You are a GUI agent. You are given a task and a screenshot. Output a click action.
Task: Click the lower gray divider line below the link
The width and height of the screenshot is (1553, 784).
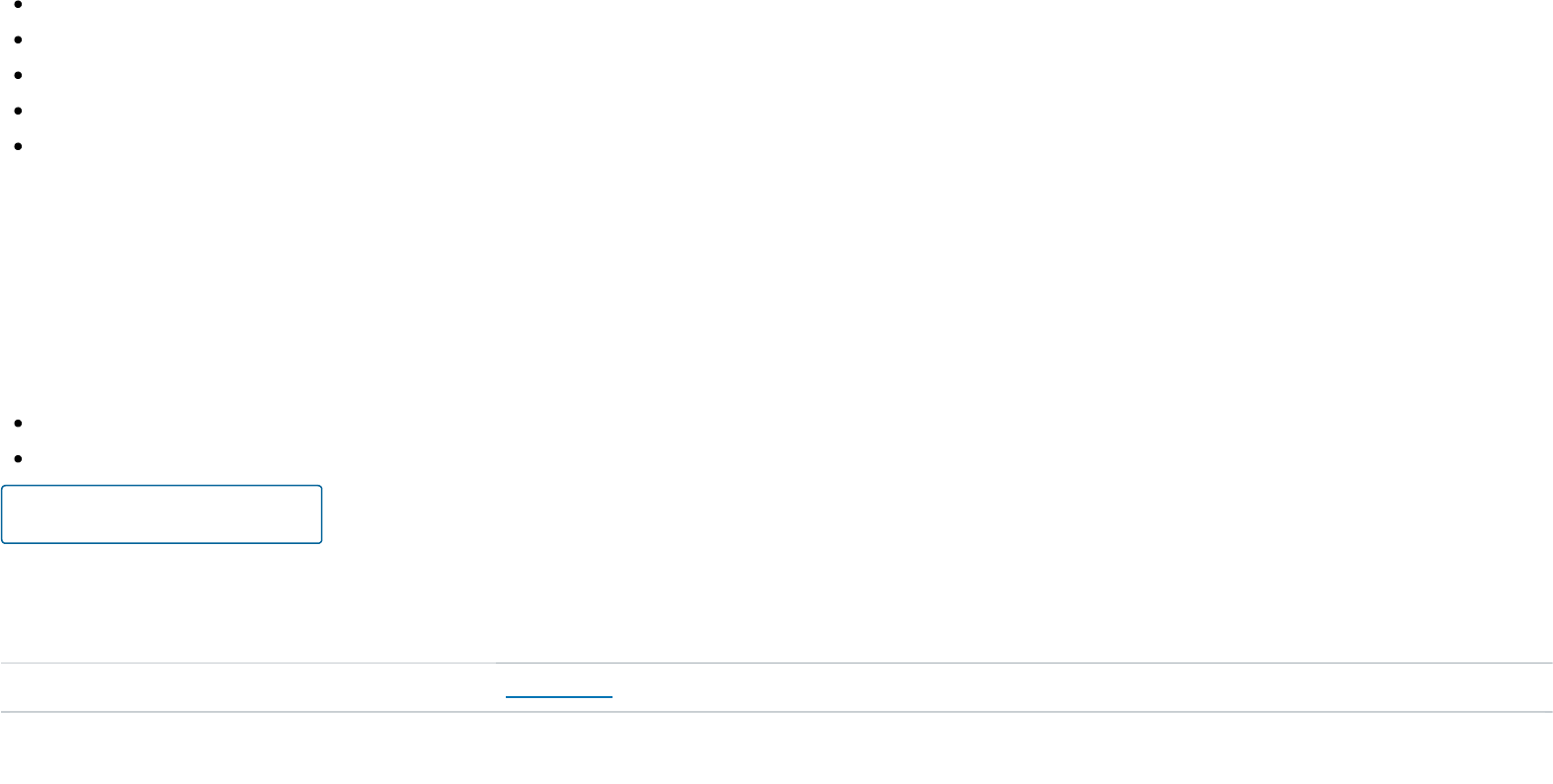[x=776, y=711]
